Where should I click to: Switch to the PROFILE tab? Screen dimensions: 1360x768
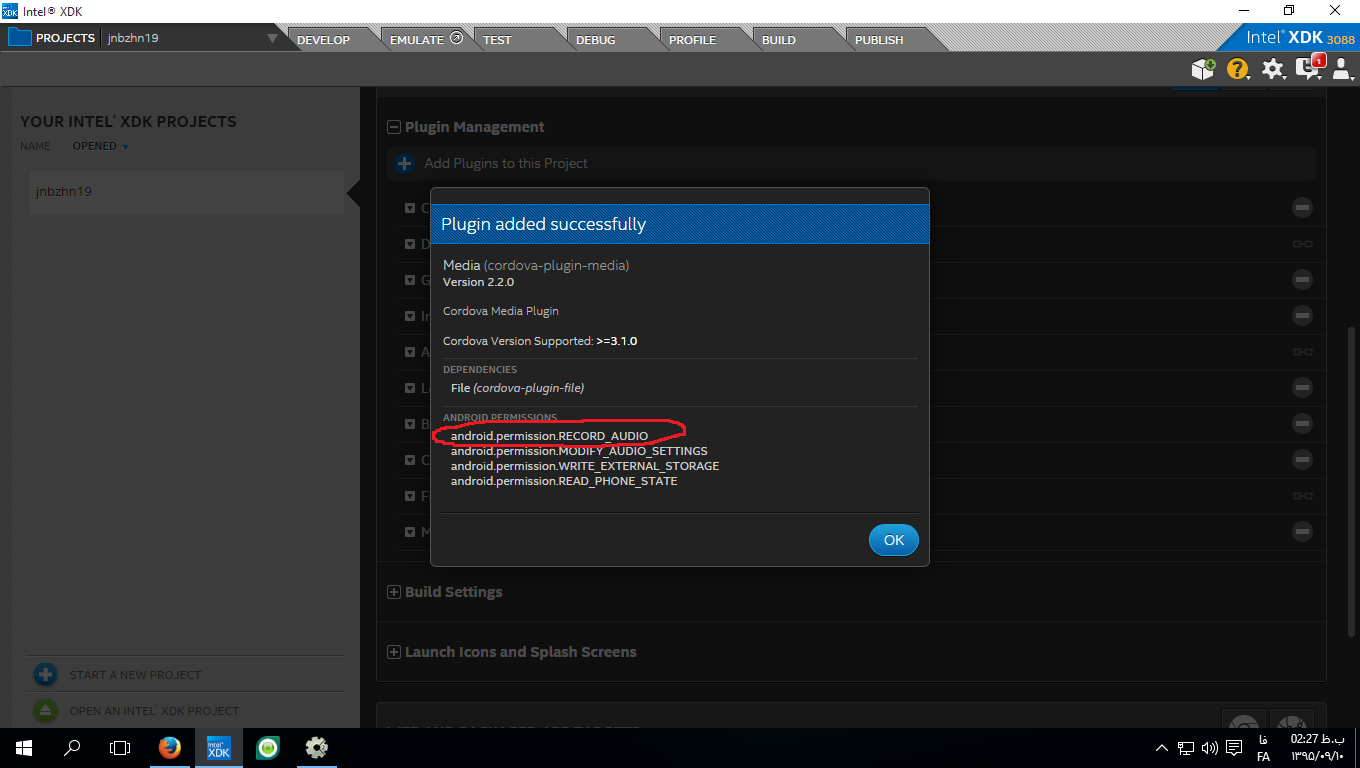(693, 40)
